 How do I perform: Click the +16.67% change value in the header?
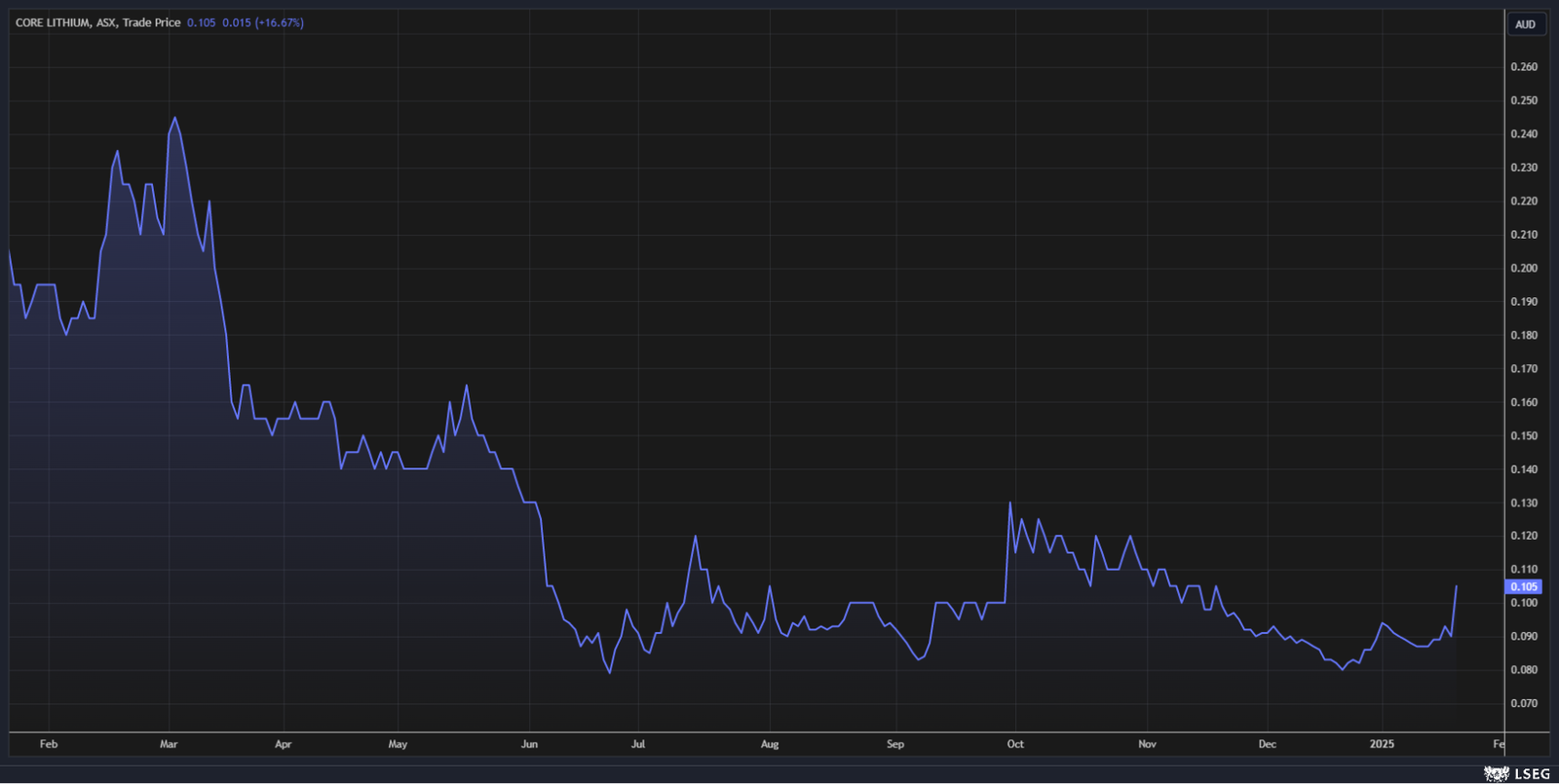coord(280,22)
